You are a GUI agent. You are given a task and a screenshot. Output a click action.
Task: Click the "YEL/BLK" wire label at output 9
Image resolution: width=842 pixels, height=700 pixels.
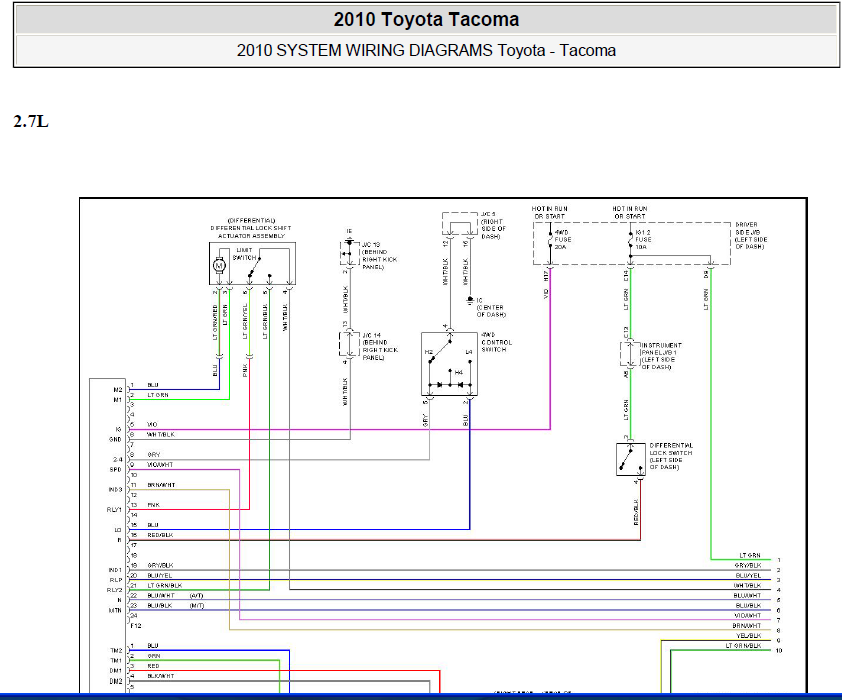(748, 636)
